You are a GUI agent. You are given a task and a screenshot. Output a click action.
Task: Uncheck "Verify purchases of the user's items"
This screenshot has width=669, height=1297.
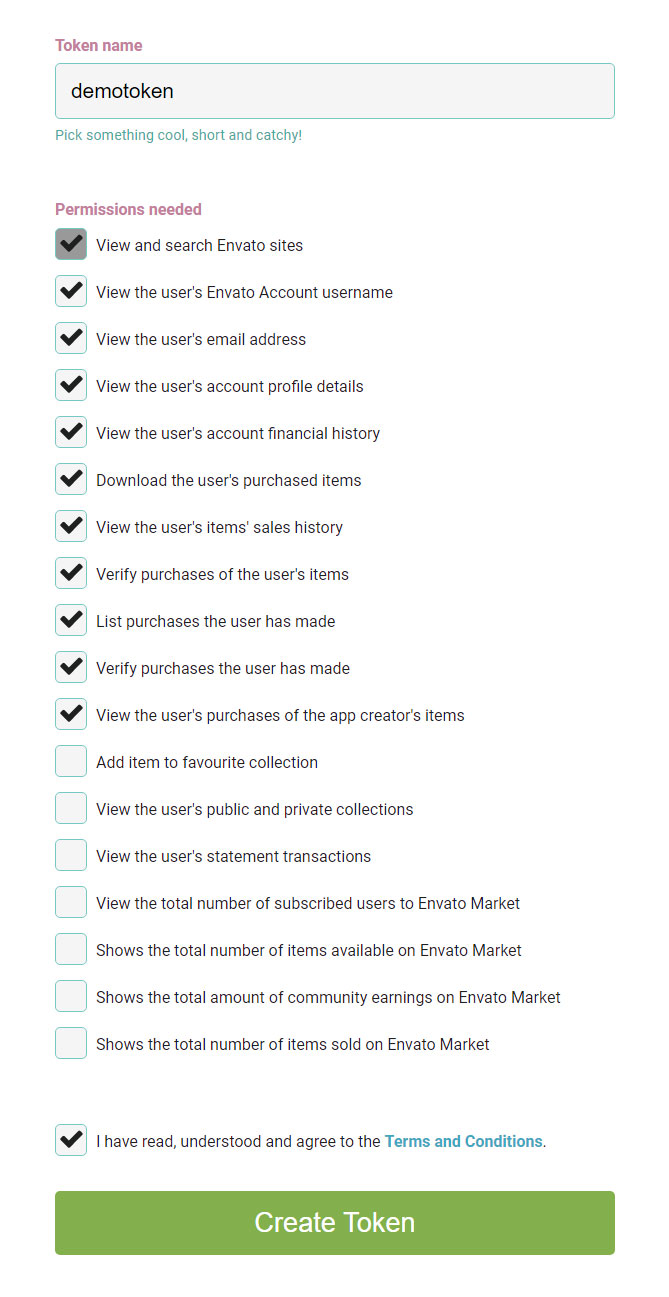(x=71, y=573)
